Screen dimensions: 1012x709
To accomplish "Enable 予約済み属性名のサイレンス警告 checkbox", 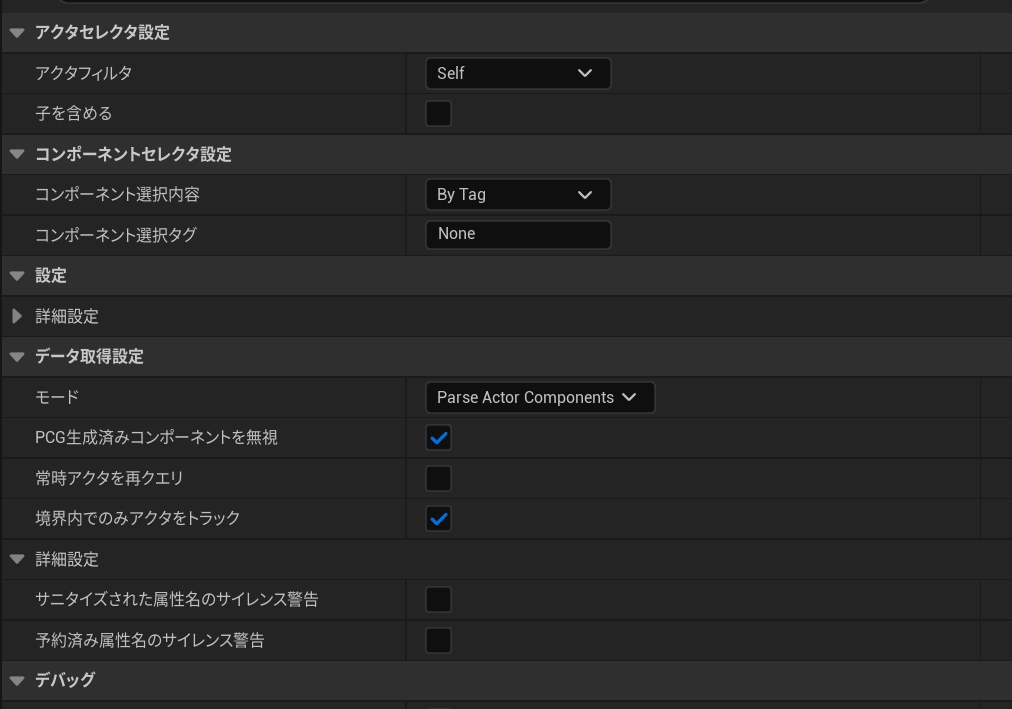I will click(438, 641).
